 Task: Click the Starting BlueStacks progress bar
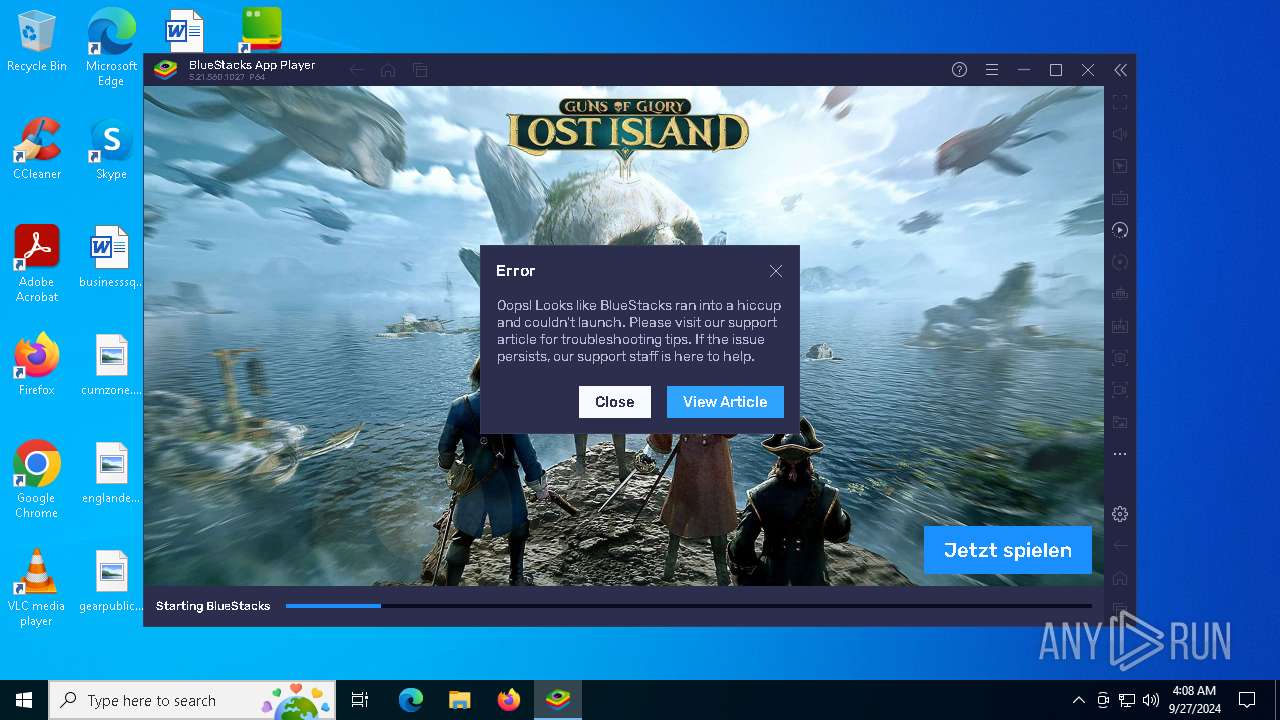point(688,606)
